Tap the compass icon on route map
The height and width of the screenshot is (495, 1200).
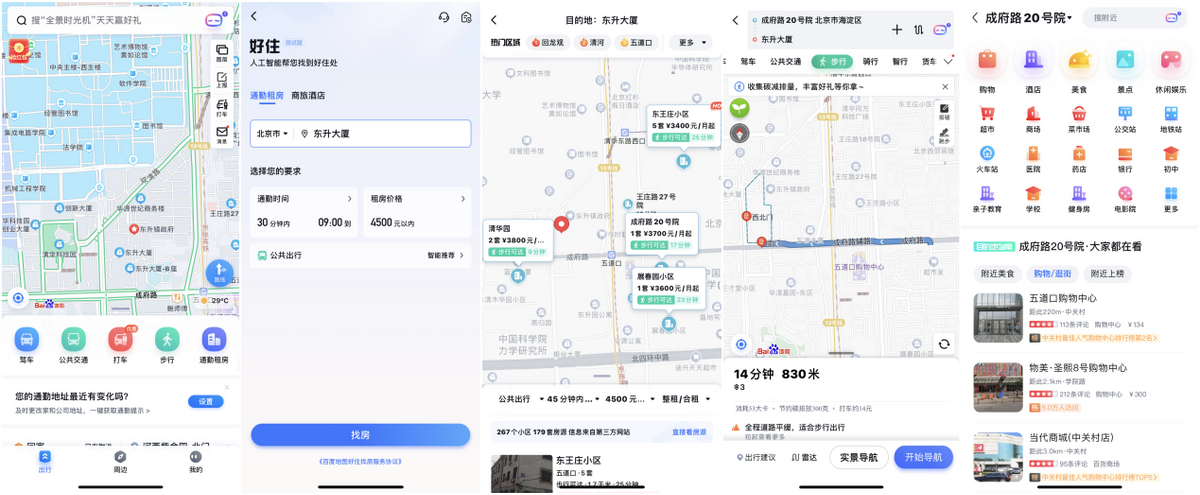(x=740, y=132)
